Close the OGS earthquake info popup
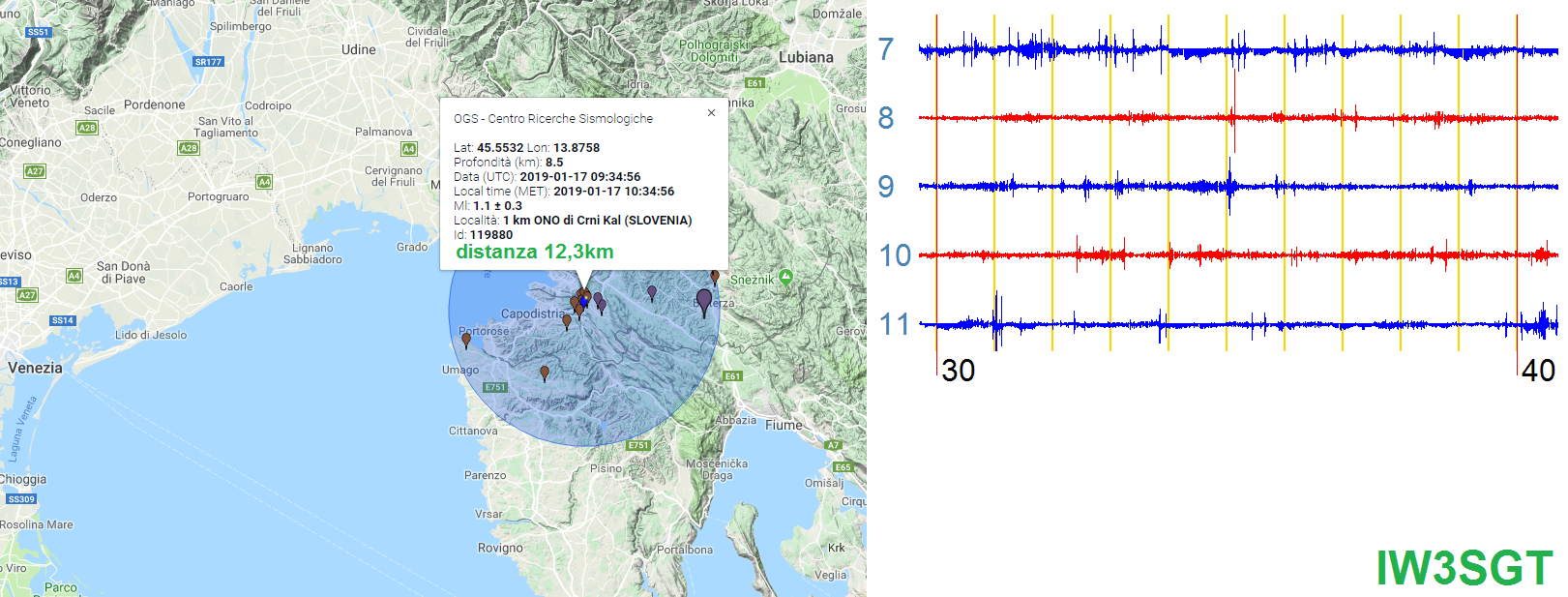This screenshot has width=1568, height=597. (711, 113)
